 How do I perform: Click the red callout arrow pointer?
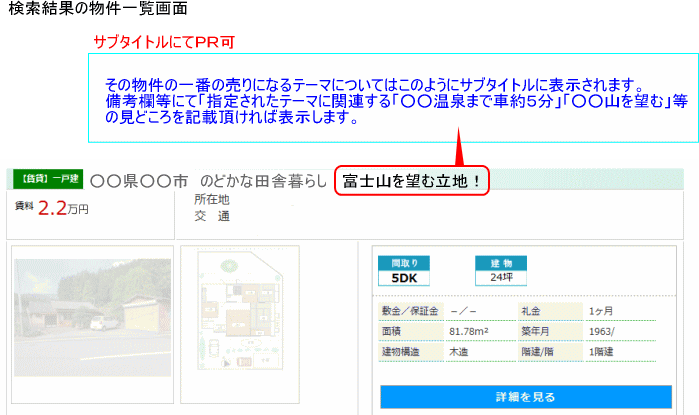461,148
